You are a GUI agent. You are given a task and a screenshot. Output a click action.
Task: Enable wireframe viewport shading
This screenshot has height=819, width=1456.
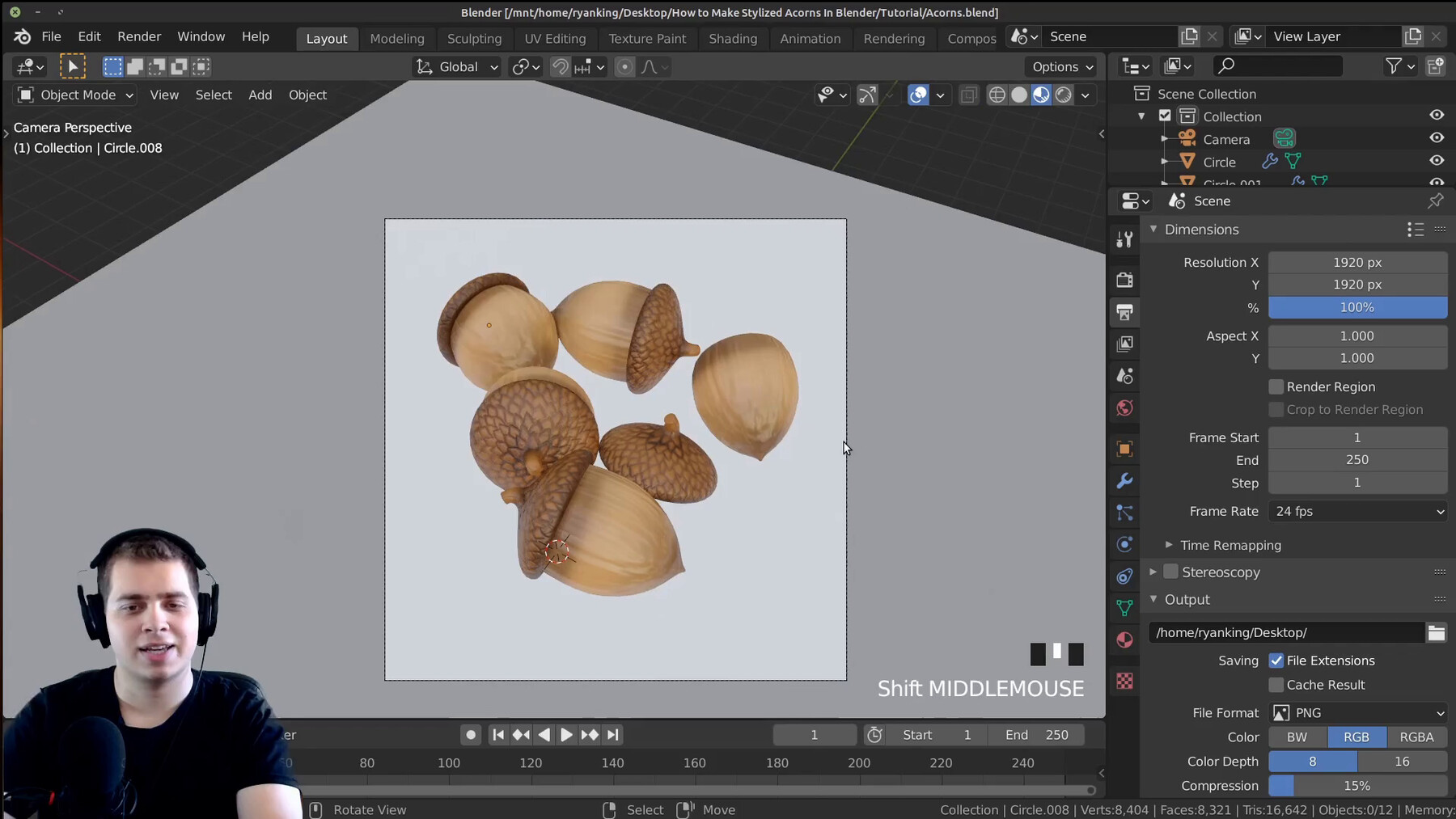click(x=997, y=95)
